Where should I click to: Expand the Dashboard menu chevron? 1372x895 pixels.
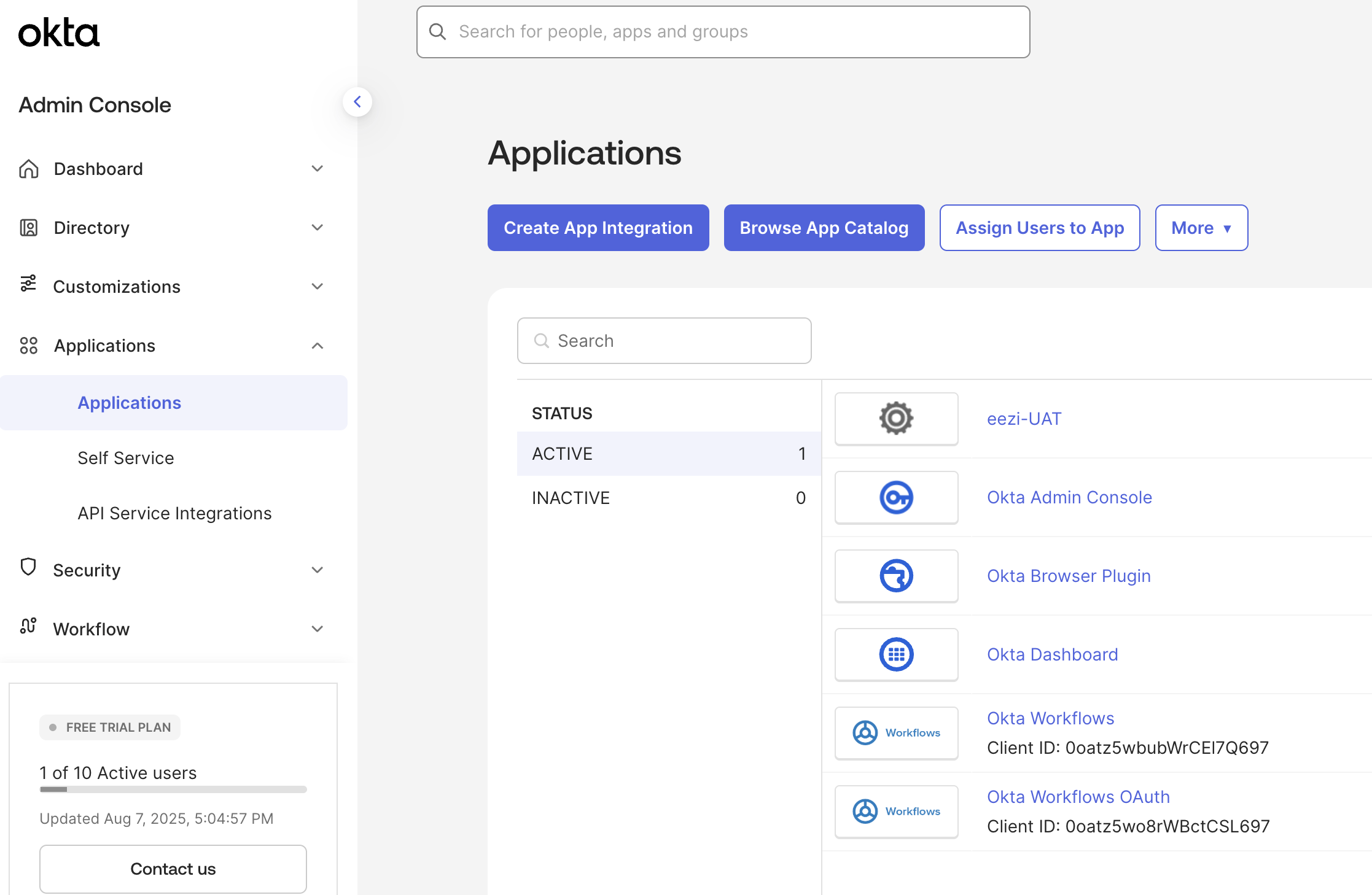(317, 169)
